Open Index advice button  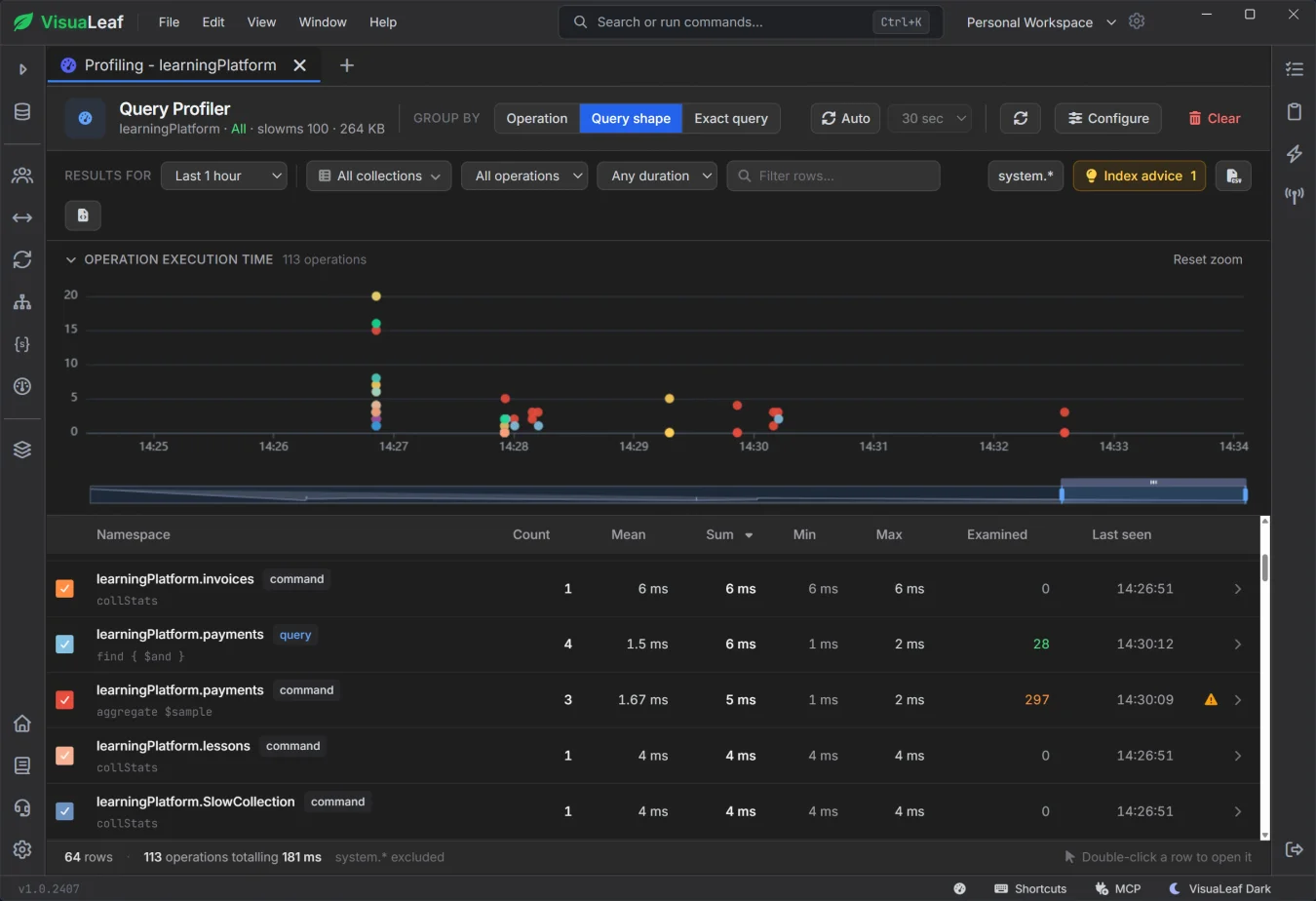1140,176
